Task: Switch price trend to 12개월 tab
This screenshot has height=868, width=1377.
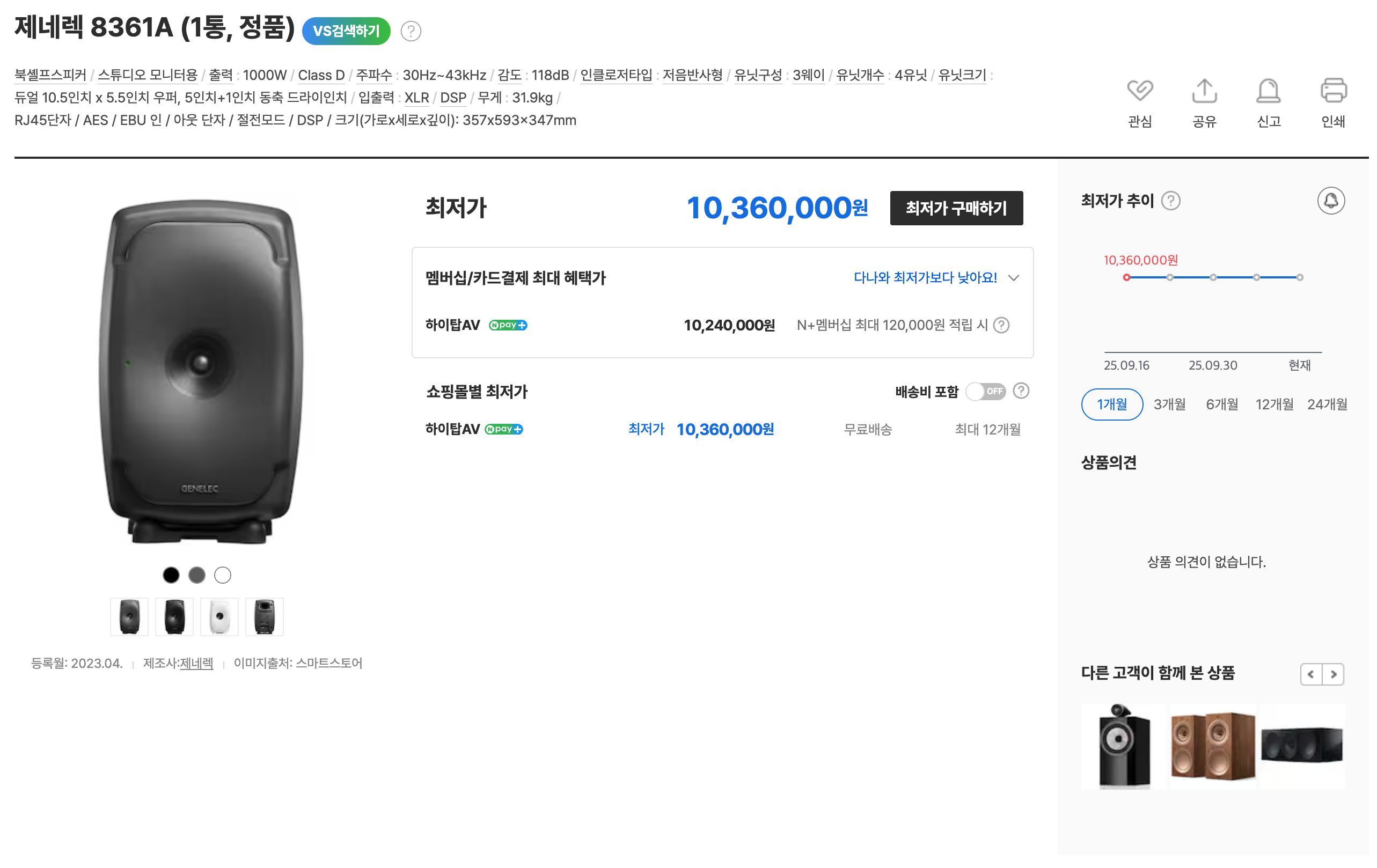Action: pyautogui.click(x=1274, y=404)
